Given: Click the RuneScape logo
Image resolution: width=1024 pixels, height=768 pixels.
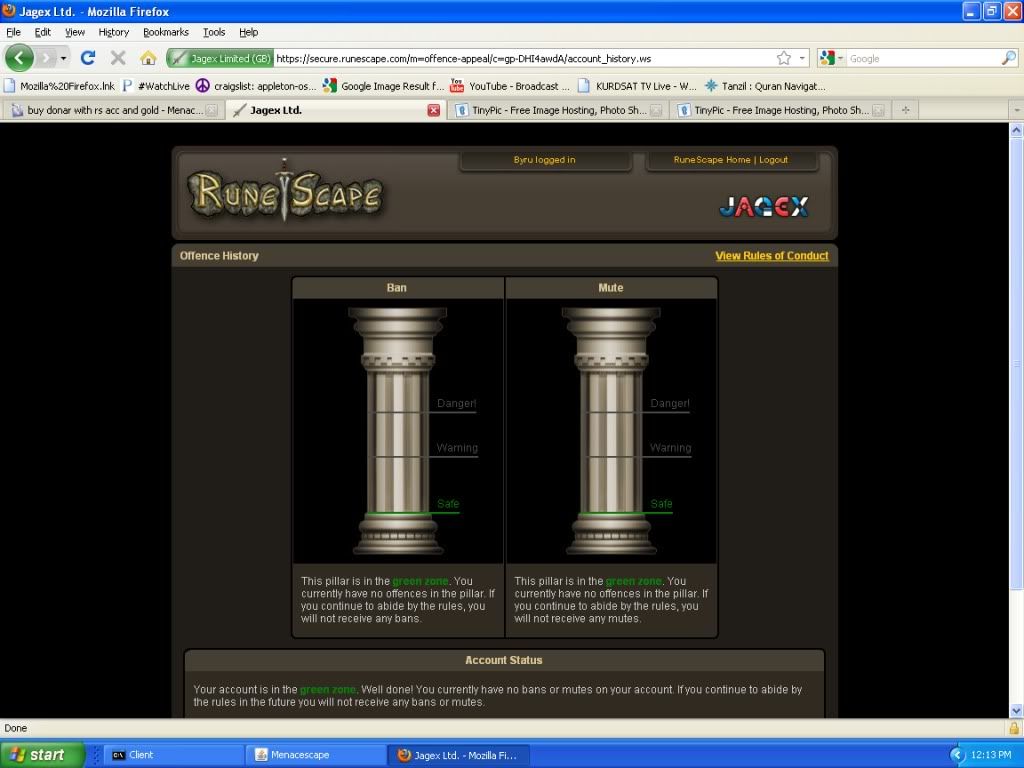Looking at the screenshot, I should click(x=285, y=191).
